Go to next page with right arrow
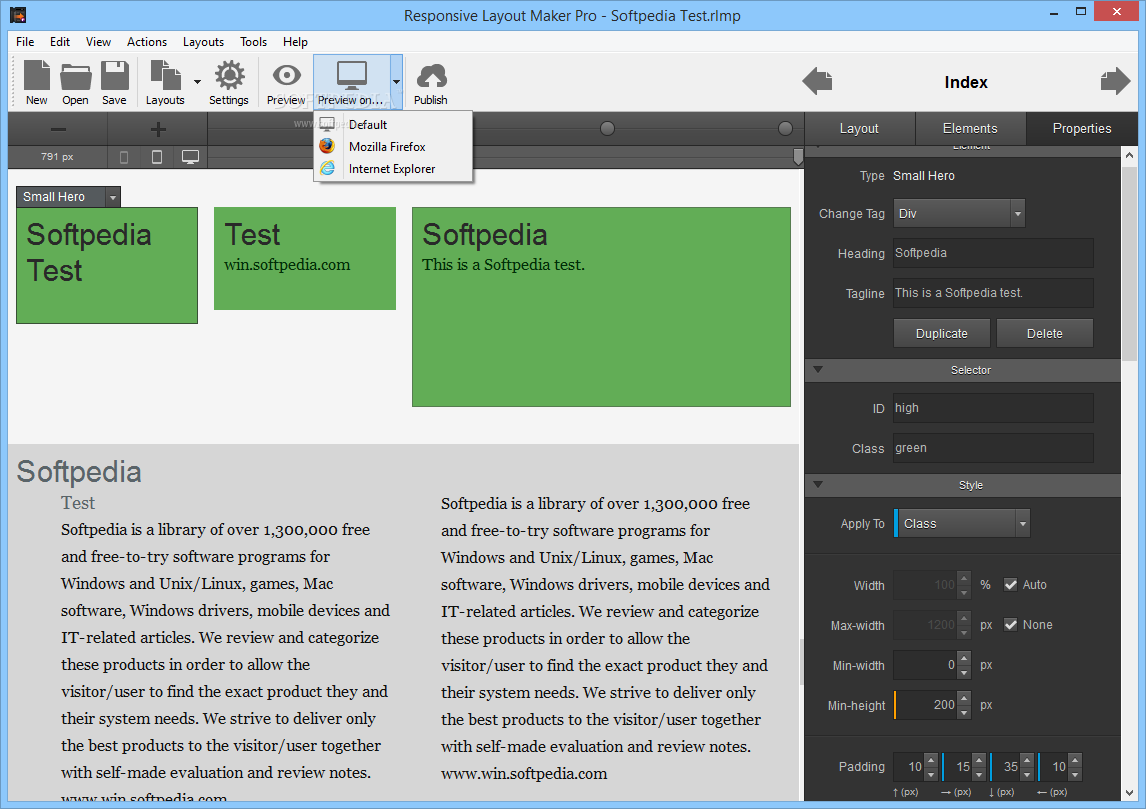 (x=1115, y=81)
